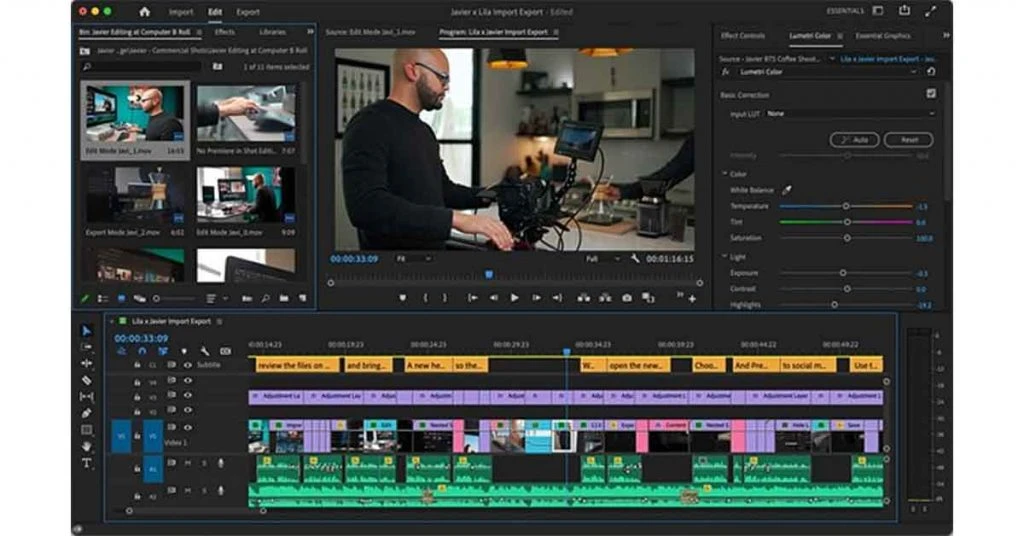This screenshot has height=536, width=1024.
Task: Click the project panel search field
Action: tap(143, 67)
